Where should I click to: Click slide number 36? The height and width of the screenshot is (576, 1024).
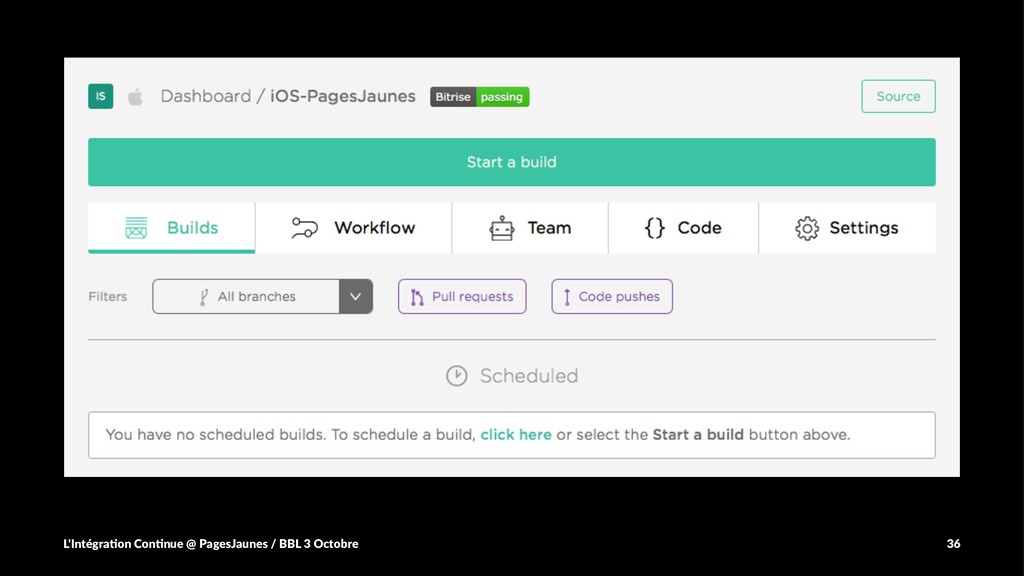click(953, 543)
